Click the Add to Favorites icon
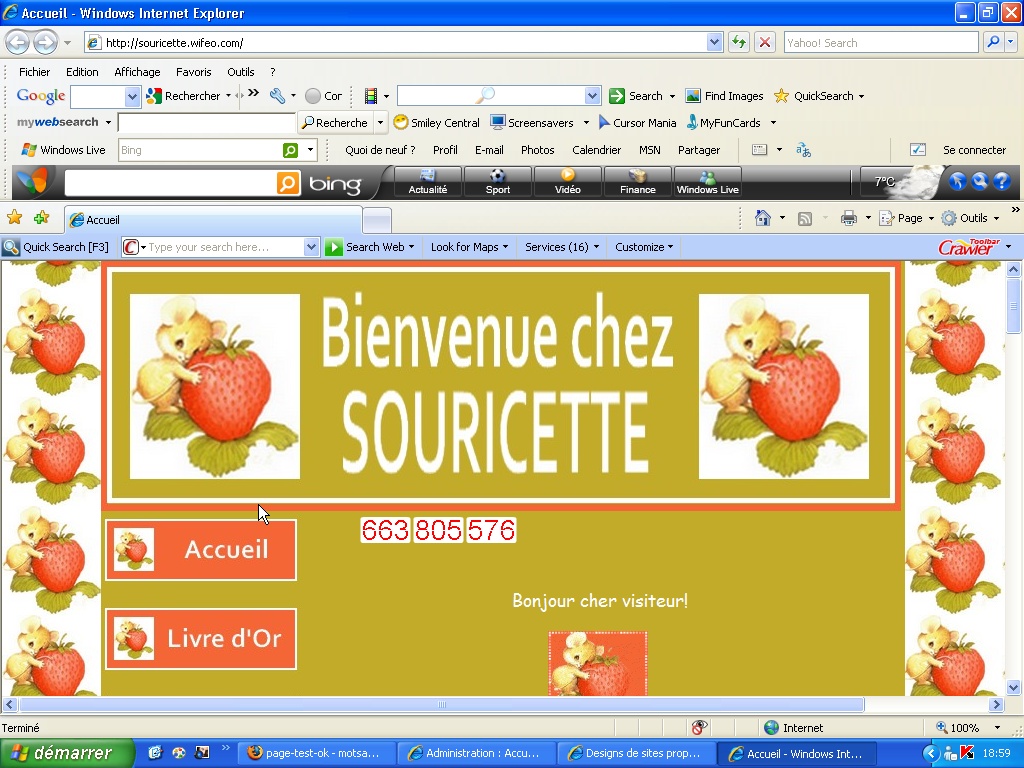The image size is (1024, 768). (x=41, y=218)
